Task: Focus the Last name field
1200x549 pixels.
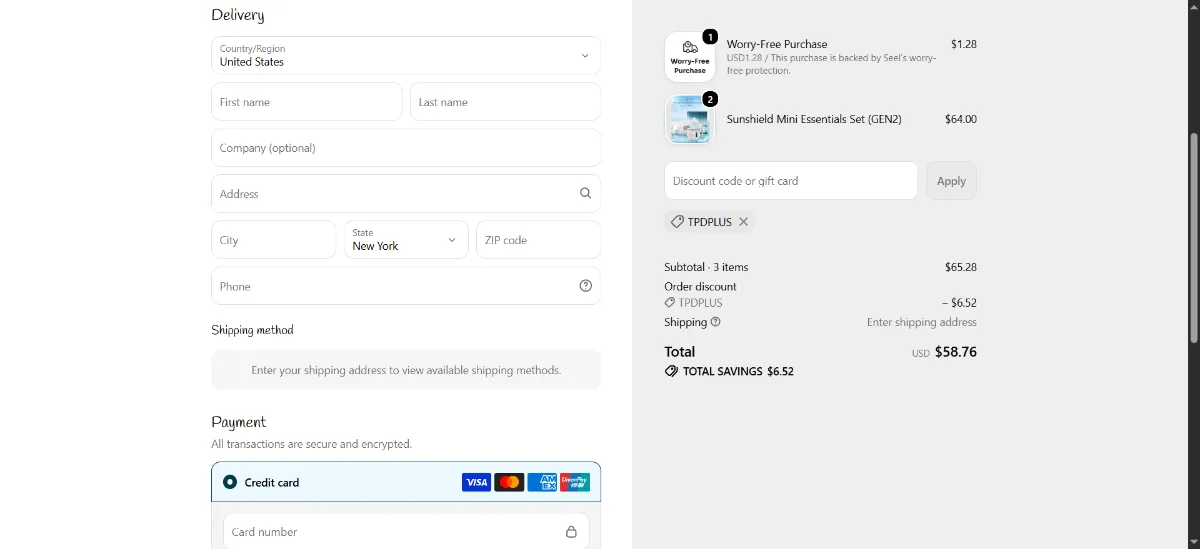Action: point(505,102)
